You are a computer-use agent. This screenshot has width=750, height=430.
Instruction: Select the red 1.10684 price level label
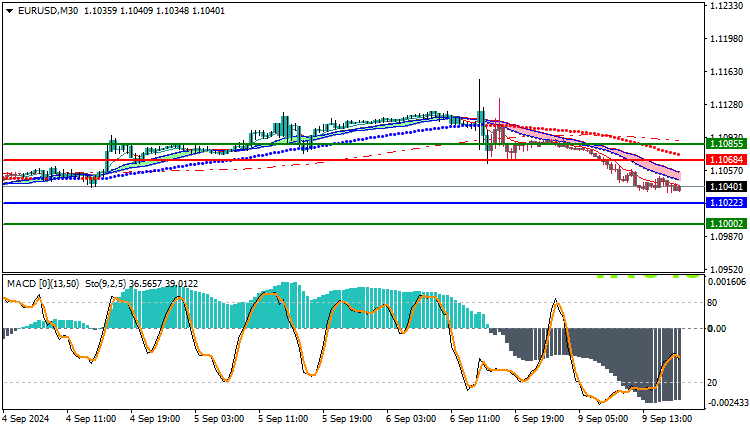tap(726, 159)
